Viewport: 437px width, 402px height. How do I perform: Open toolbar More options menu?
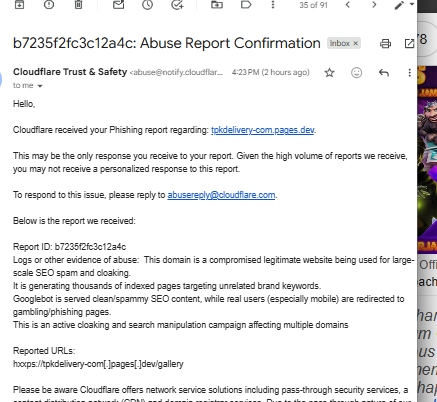273,4
